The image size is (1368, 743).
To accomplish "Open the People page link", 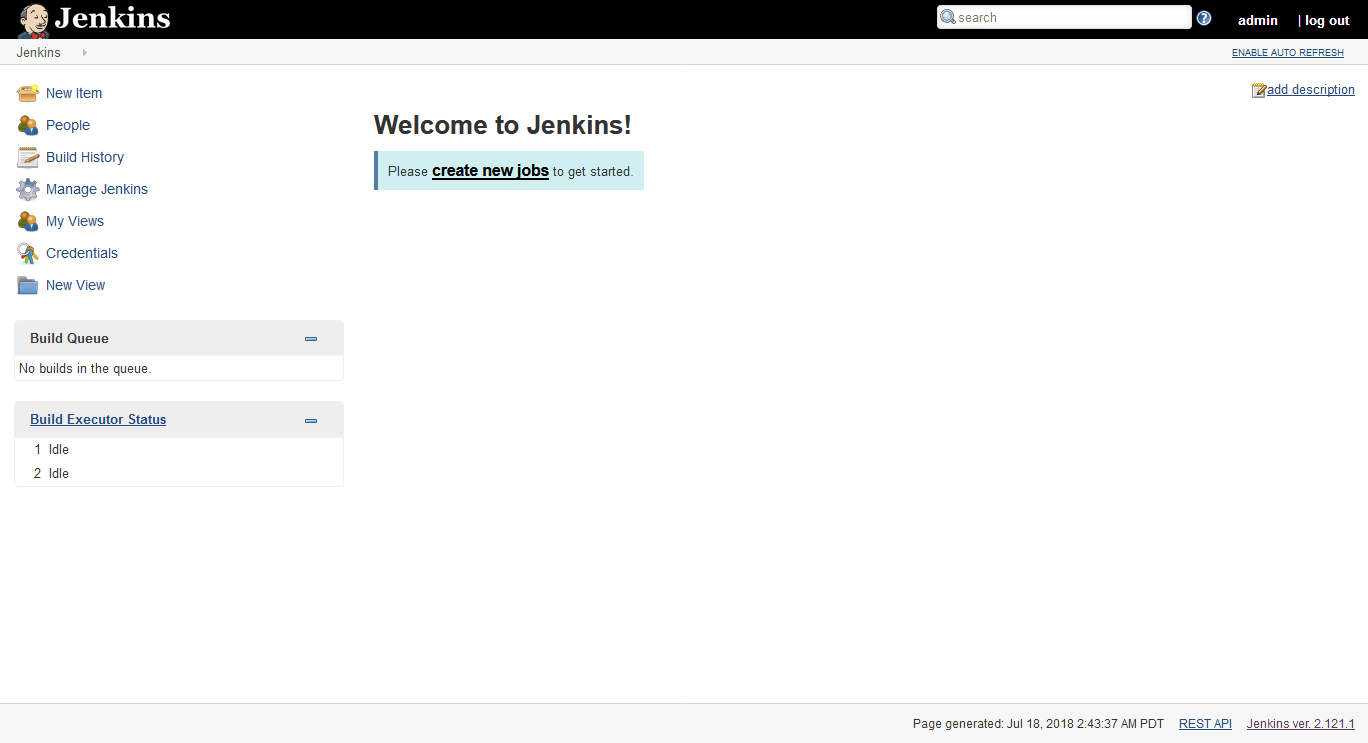I will pyautogui.click(x=68, y=125).
